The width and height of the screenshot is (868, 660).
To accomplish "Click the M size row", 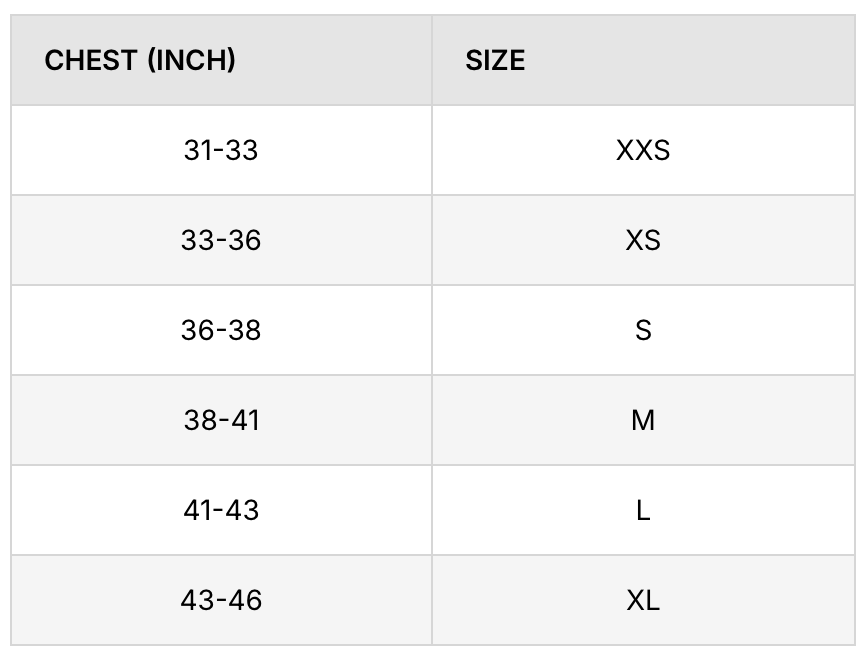I will tap(433, 420).
